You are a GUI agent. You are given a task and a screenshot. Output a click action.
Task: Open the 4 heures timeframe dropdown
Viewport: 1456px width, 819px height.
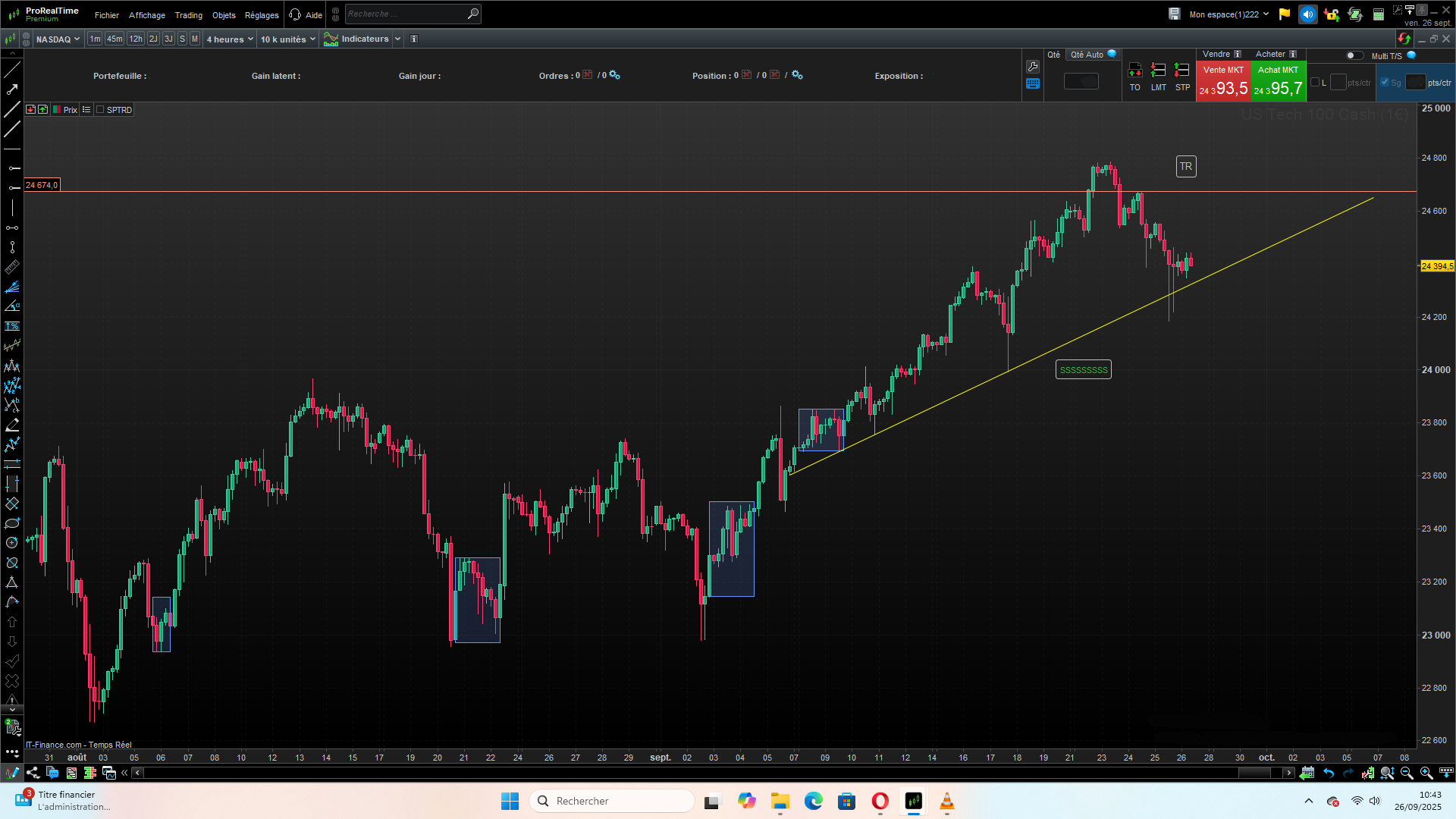click(x=230, y=39)
